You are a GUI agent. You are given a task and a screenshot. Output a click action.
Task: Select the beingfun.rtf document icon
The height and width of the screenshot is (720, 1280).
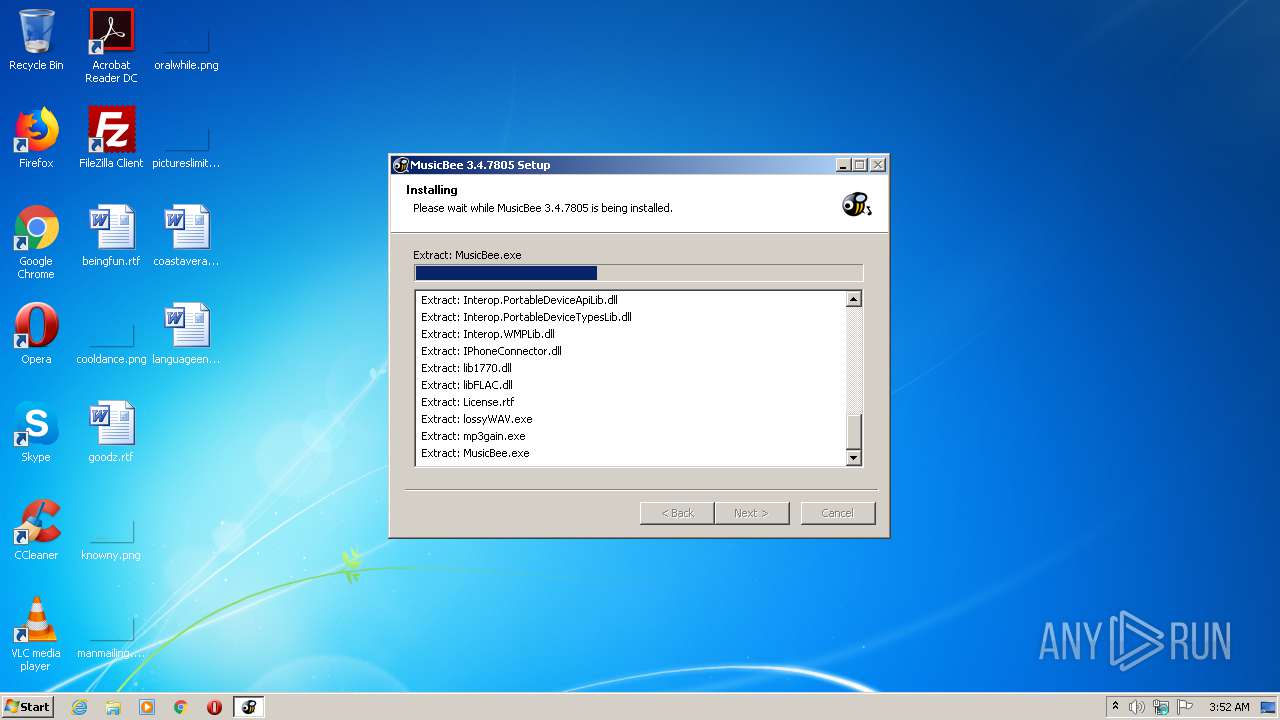pos(111,236)
